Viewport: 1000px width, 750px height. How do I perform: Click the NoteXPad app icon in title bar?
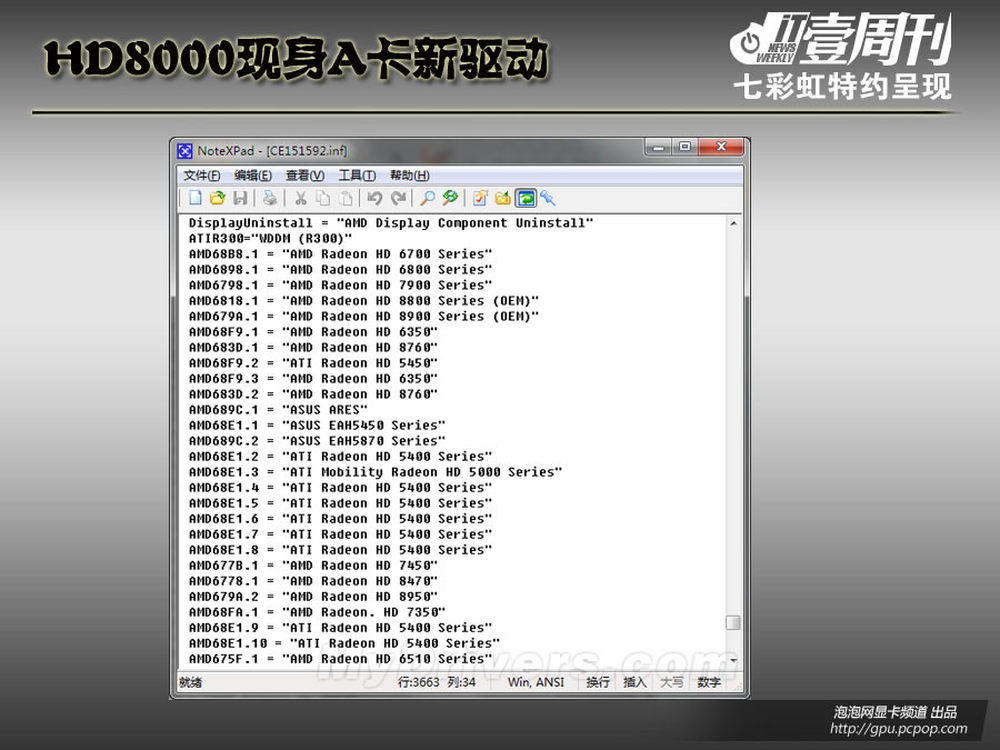[x=185, y=151]
